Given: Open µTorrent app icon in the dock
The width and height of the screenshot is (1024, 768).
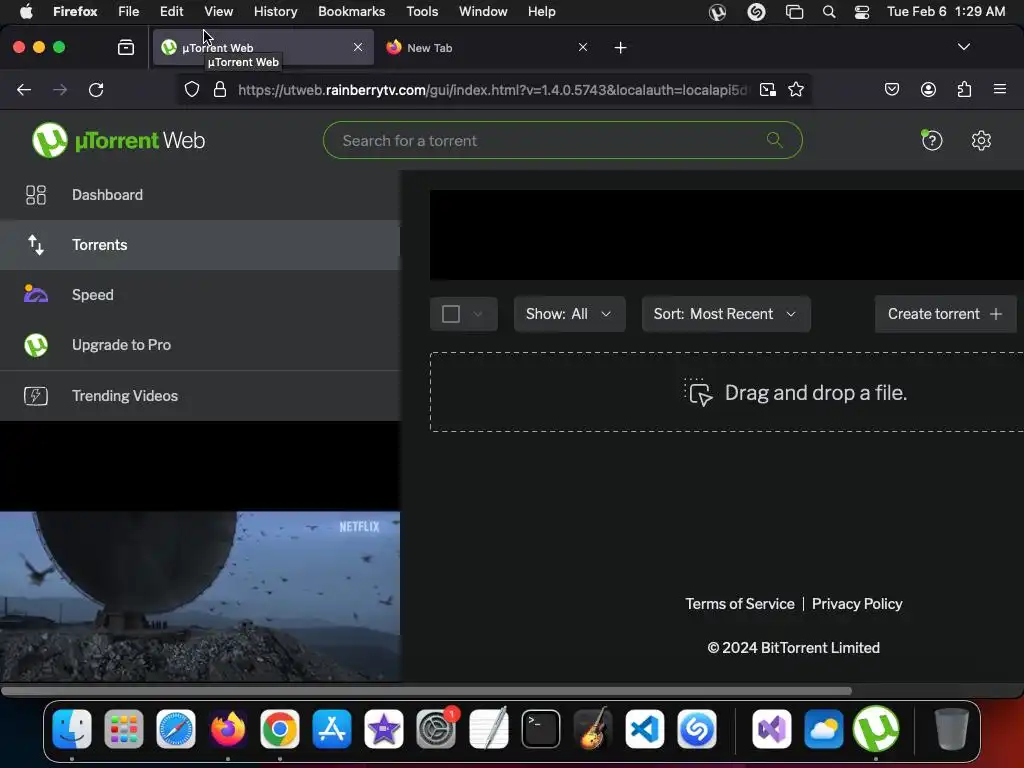Looking at the screenshot, I should (x=876, y=729).
